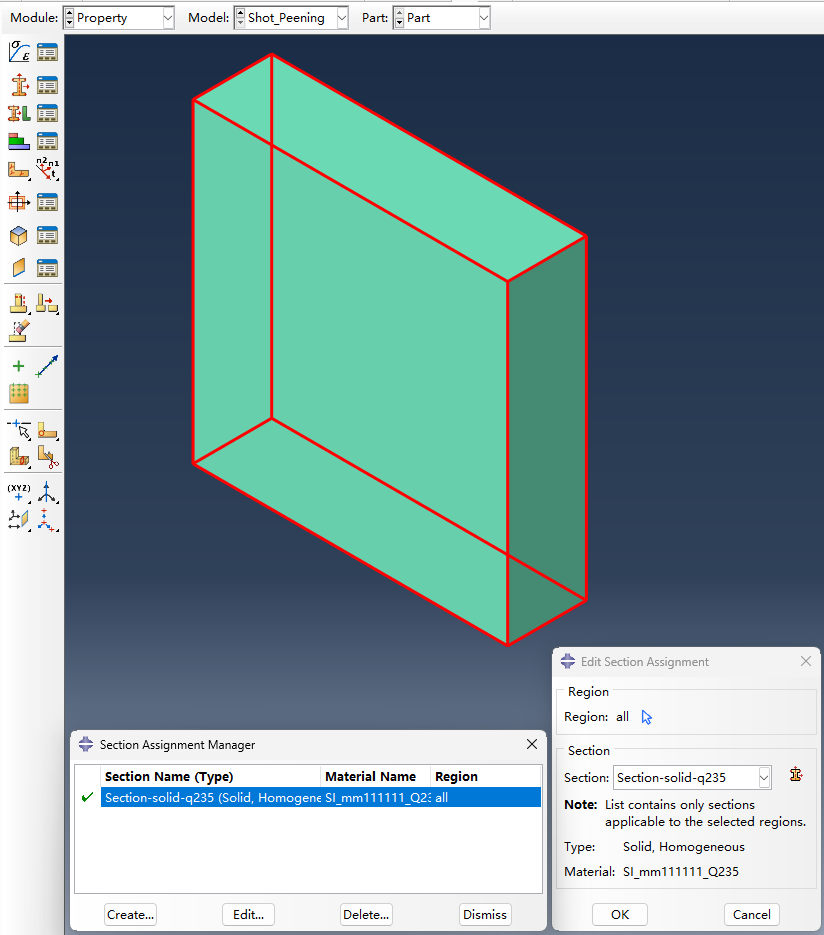Open the Section combo box showing Section-solid-q235
The image size is (824, 935).
click(692, 778)
